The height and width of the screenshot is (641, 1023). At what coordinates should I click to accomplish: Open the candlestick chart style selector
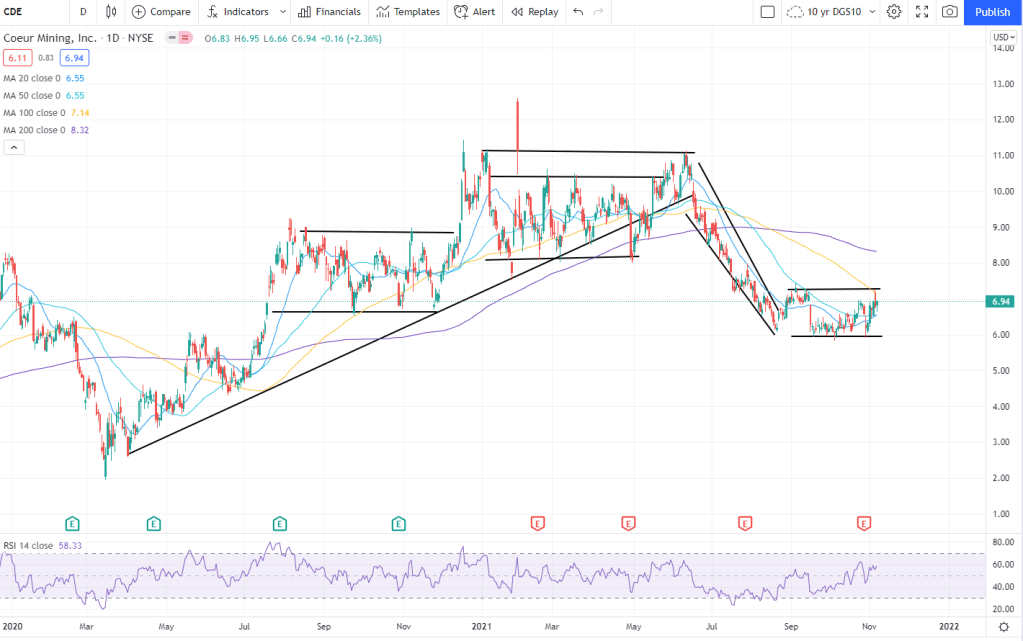tap(110, 12)
